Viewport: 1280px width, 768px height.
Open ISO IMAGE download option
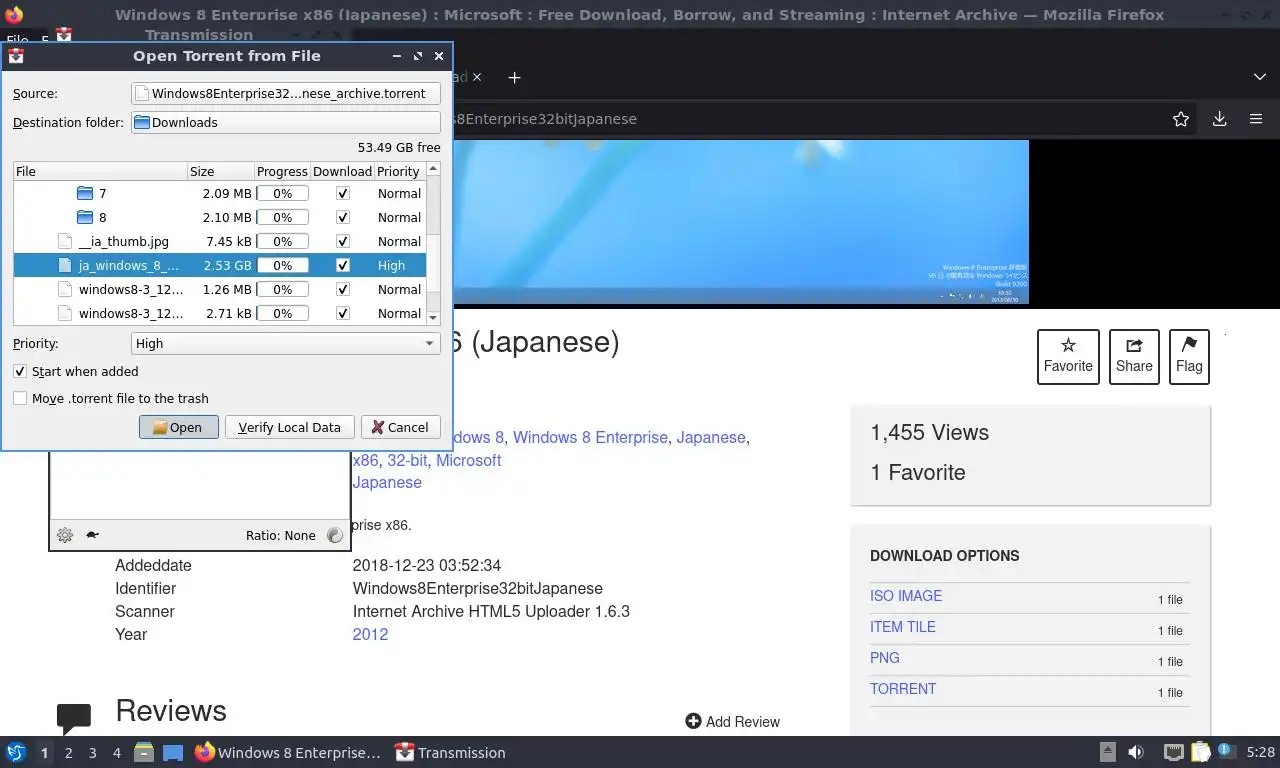(x=906, y=596)
